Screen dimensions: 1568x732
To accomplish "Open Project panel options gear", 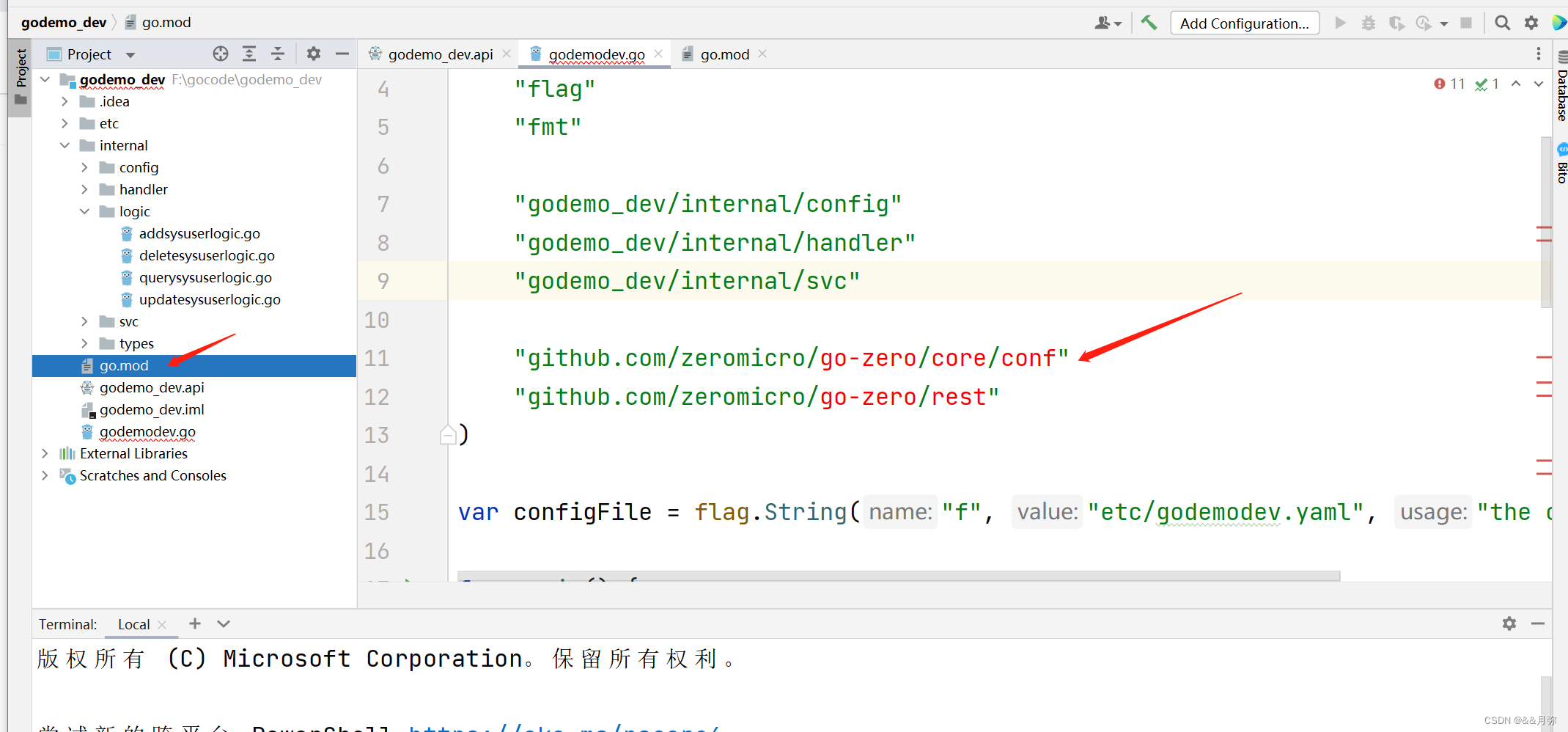I will tap(314, 54).
